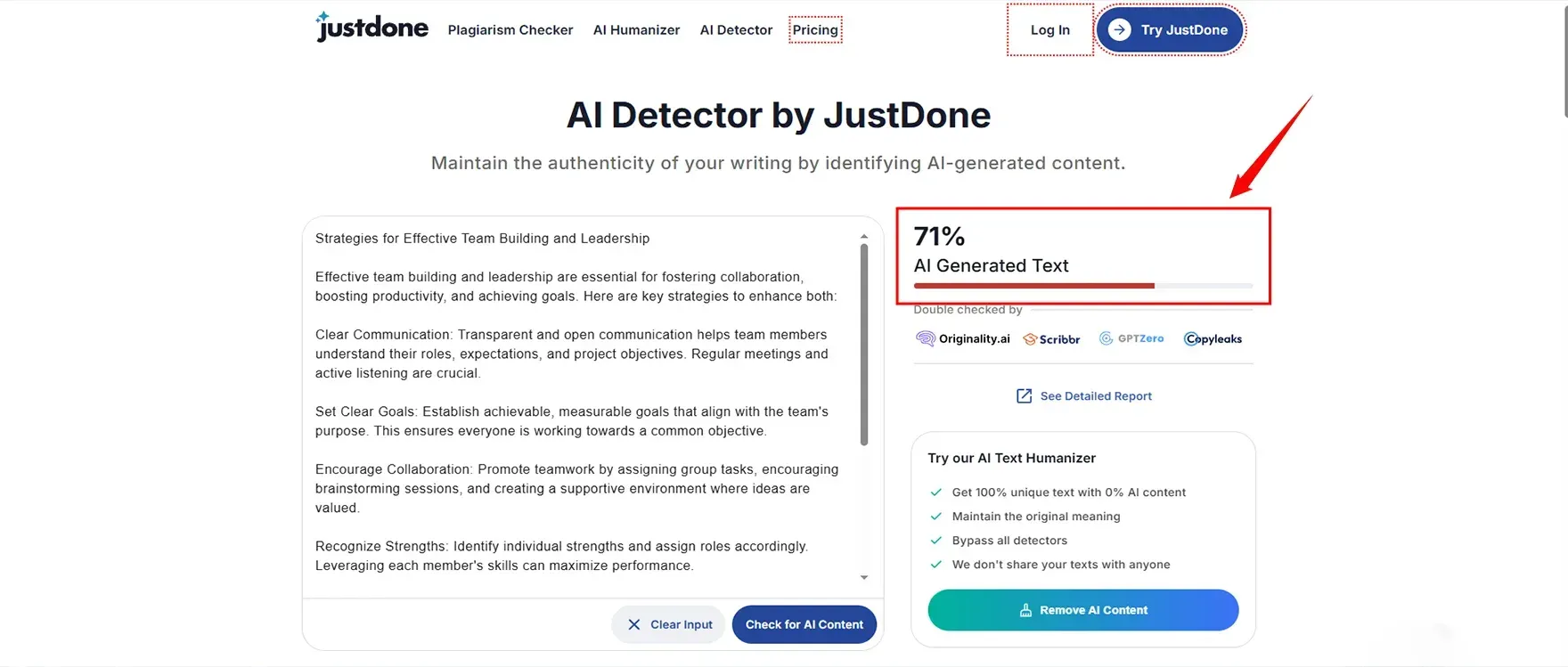The width and height of the screenshot is (1568, 667).
Task: Click the 'Encourage Collaboration' paragraph
Action: tap(576, 488)
